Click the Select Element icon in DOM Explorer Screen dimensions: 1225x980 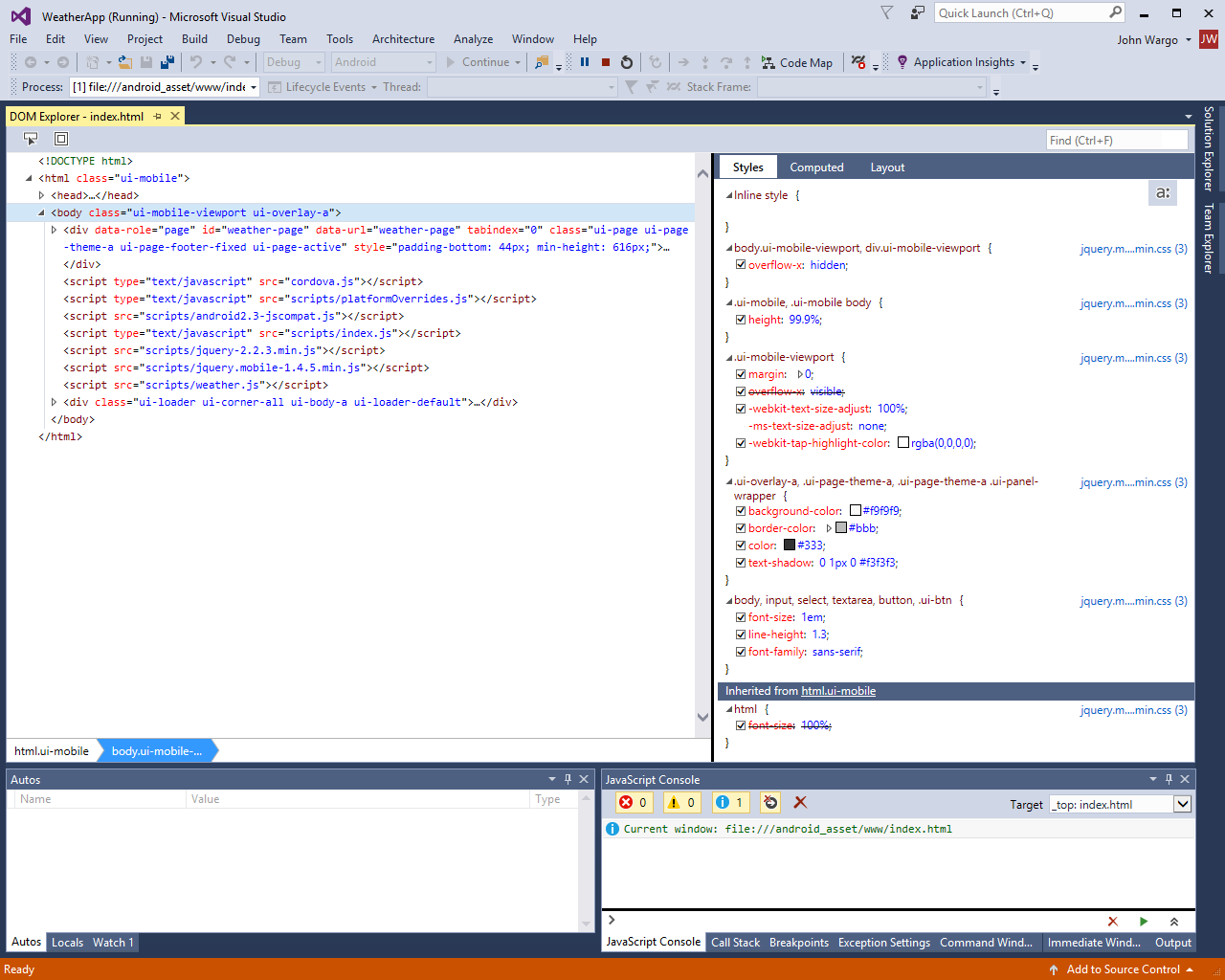(x=31, y=139)
